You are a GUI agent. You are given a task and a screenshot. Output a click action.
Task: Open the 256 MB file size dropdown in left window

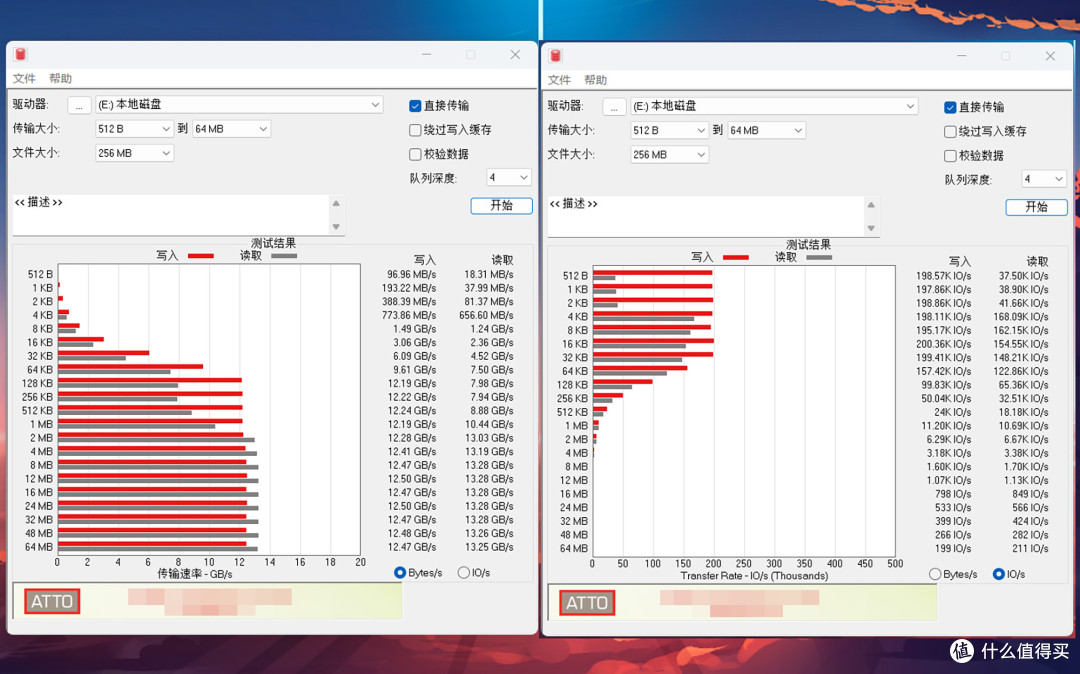click(134, 153)
